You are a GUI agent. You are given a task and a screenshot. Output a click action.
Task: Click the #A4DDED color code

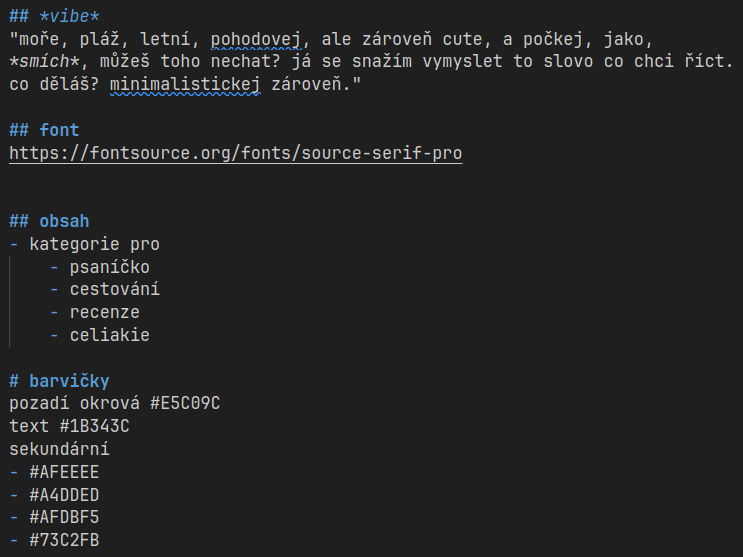coord(64,495)
